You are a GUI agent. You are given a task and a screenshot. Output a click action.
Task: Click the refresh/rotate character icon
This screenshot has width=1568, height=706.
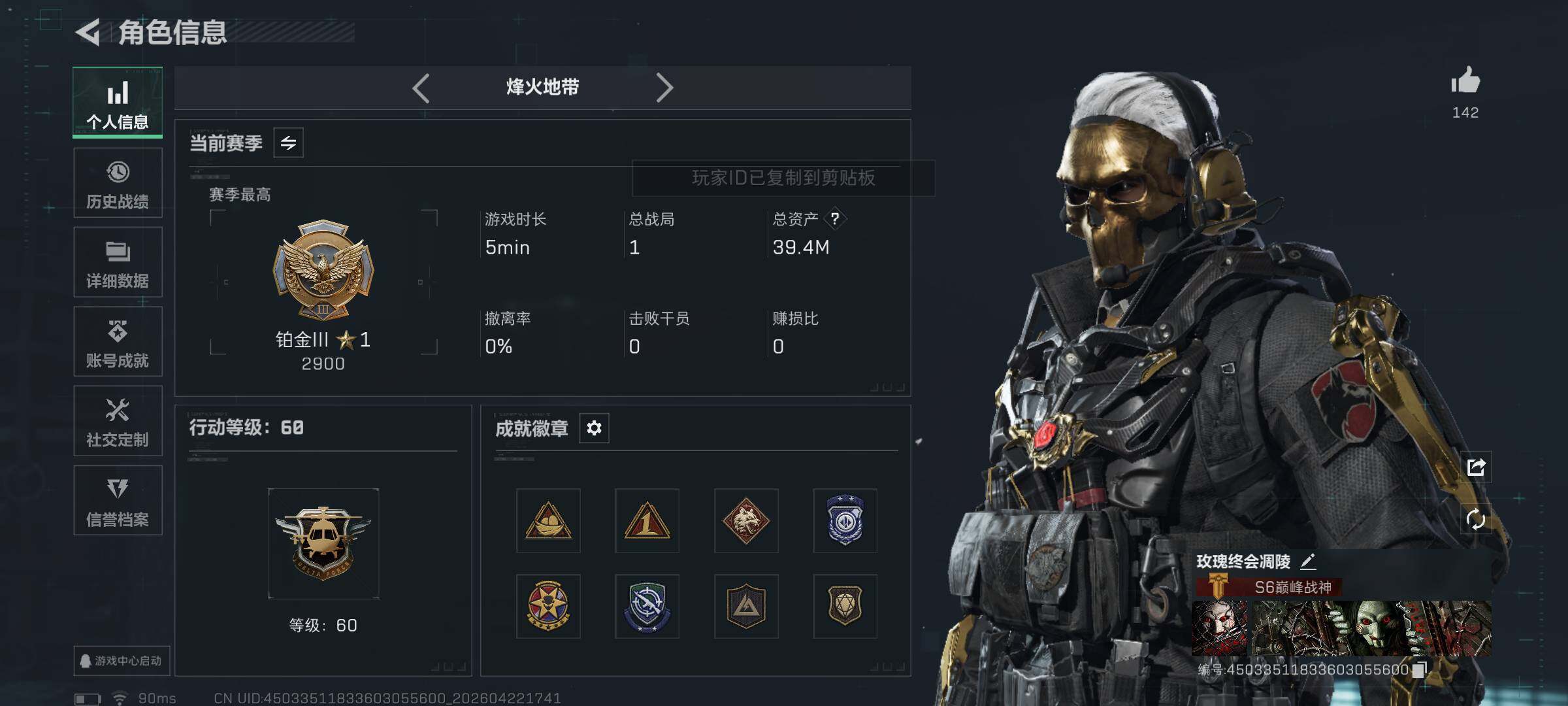pyautogui.click(x=1476, y=520)
